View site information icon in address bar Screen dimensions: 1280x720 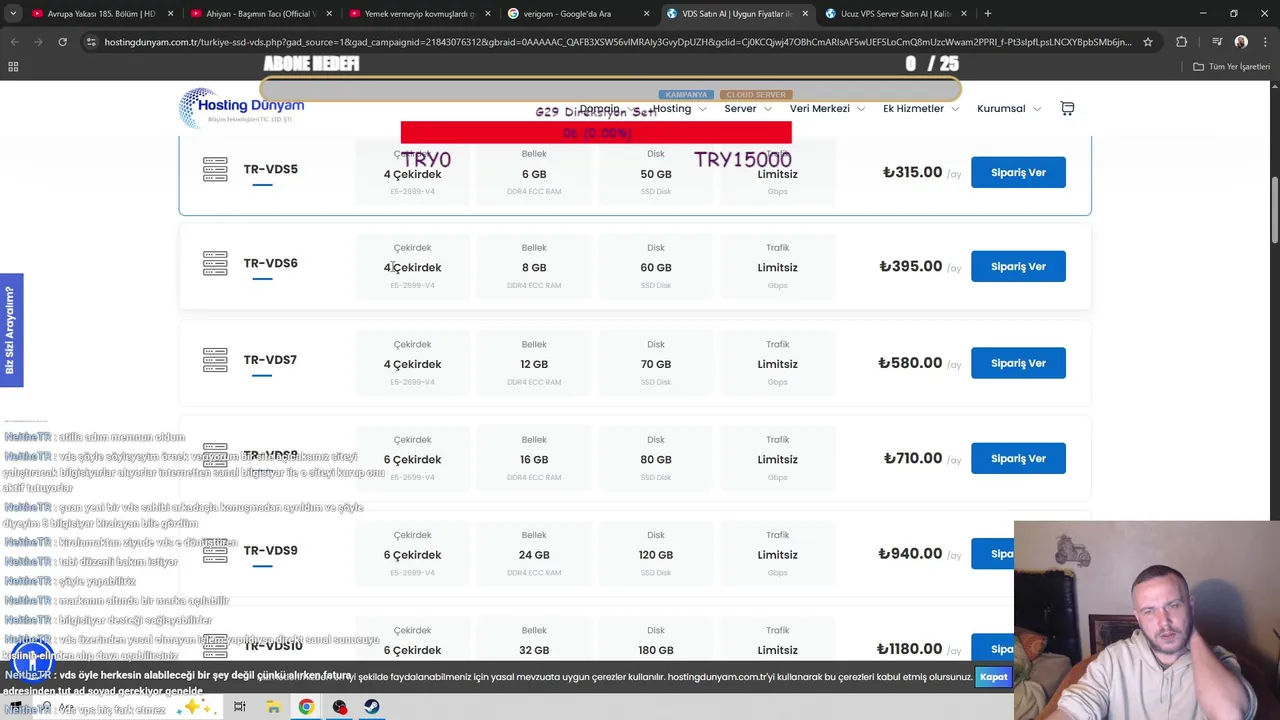point(91,42)
